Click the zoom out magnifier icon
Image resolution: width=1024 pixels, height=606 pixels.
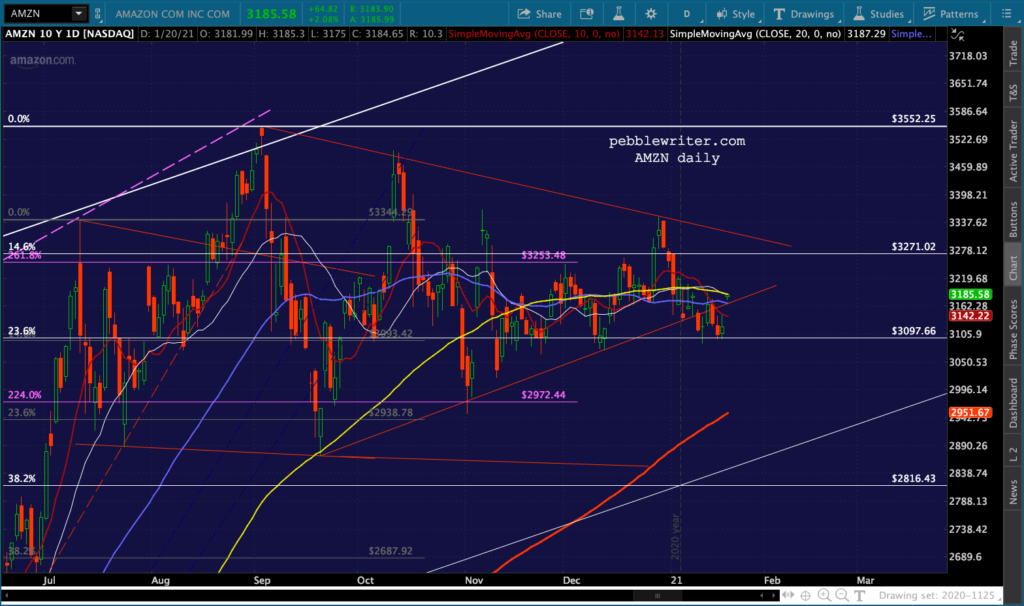click(x=842, y=595)
